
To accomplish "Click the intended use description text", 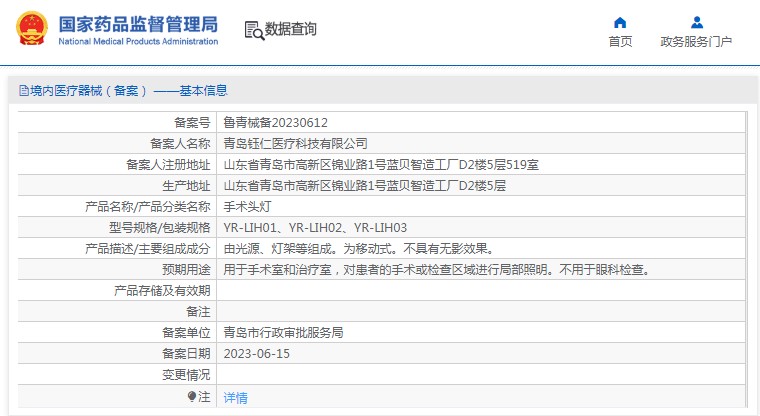I will [x=436, y=270].
